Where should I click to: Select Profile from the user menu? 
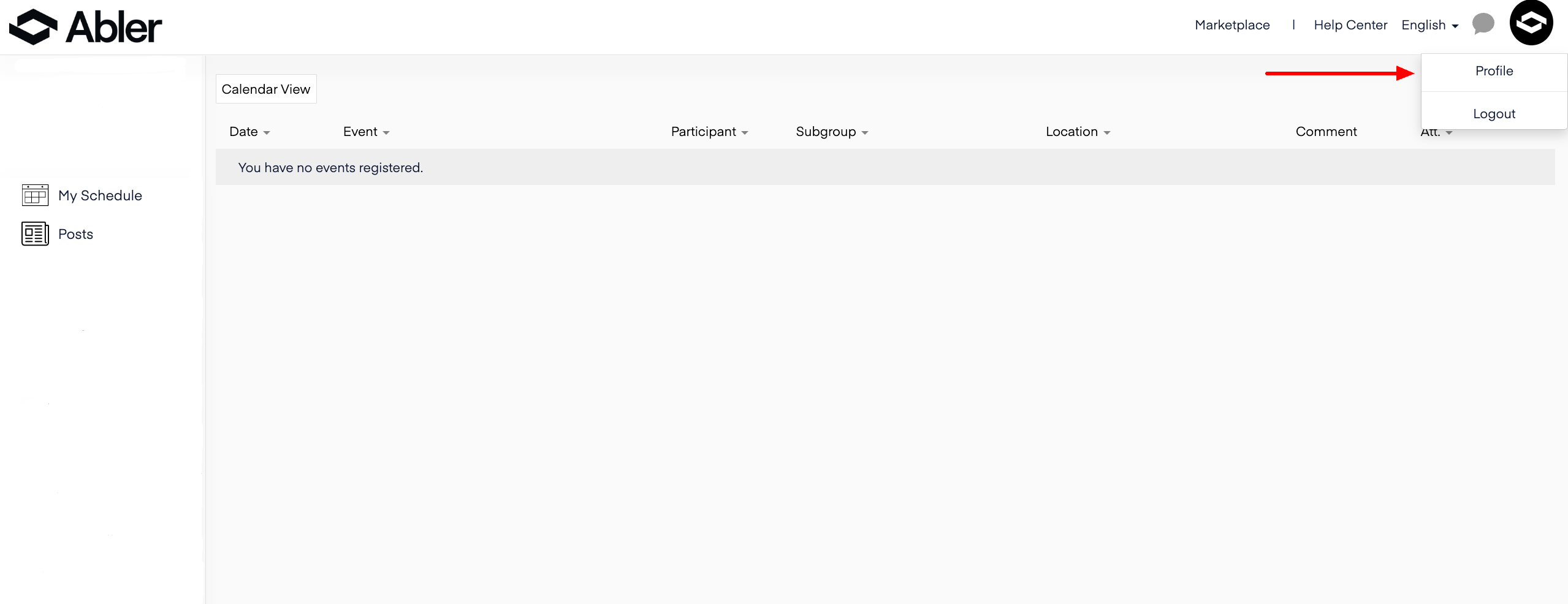[x=1494, y=71]
